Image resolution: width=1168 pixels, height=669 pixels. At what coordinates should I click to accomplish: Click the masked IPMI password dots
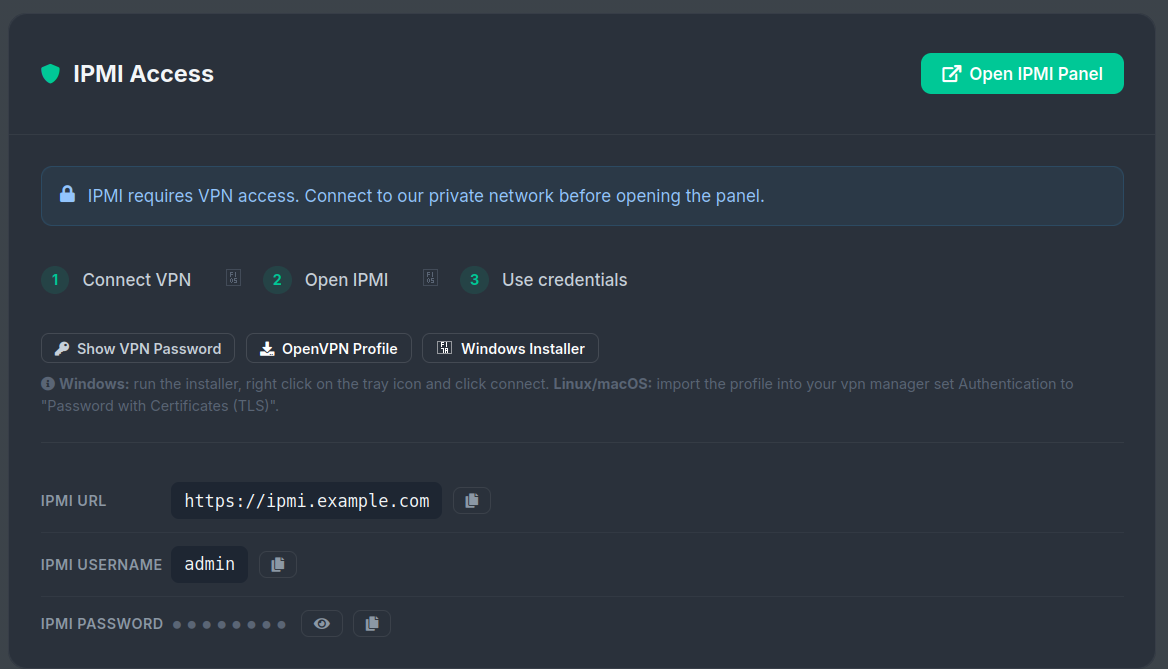tap(229, 624)
